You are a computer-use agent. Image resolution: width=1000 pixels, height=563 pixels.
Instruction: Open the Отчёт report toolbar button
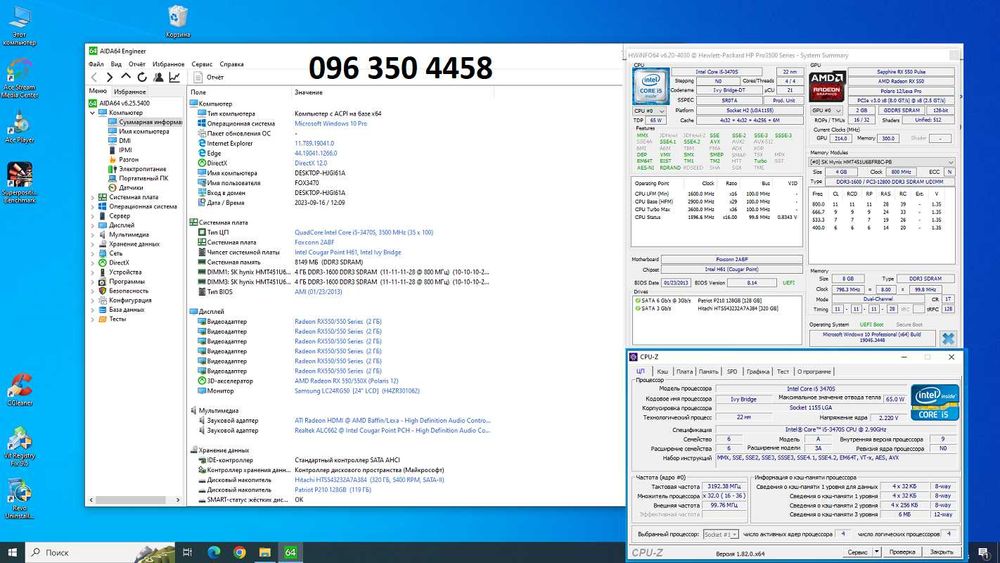(x=209, y=77)
